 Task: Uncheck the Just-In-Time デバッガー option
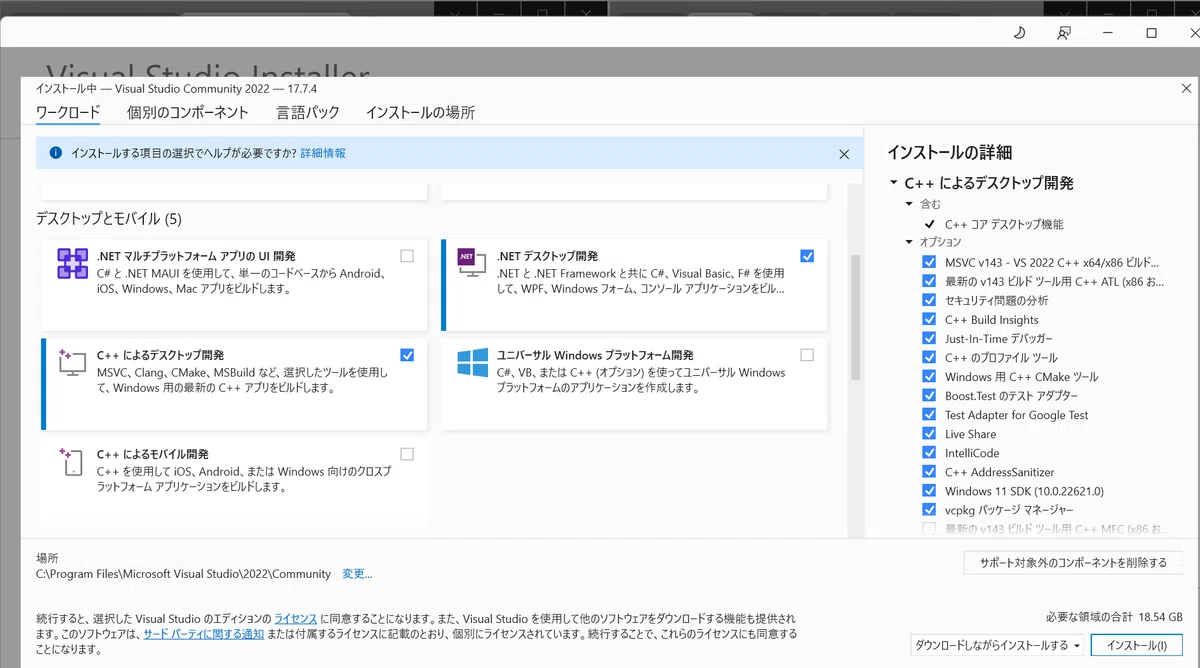pyautogui.click(x=929, y=339)
